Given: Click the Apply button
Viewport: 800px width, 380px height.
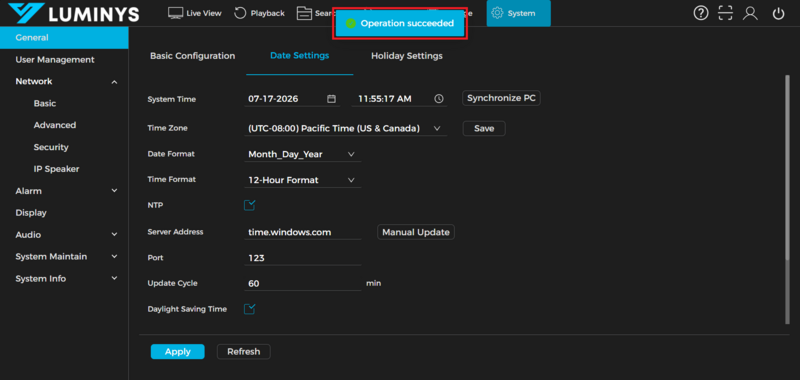Looking at the screenshot, I should pyautogui.click(x=178, y=351).
